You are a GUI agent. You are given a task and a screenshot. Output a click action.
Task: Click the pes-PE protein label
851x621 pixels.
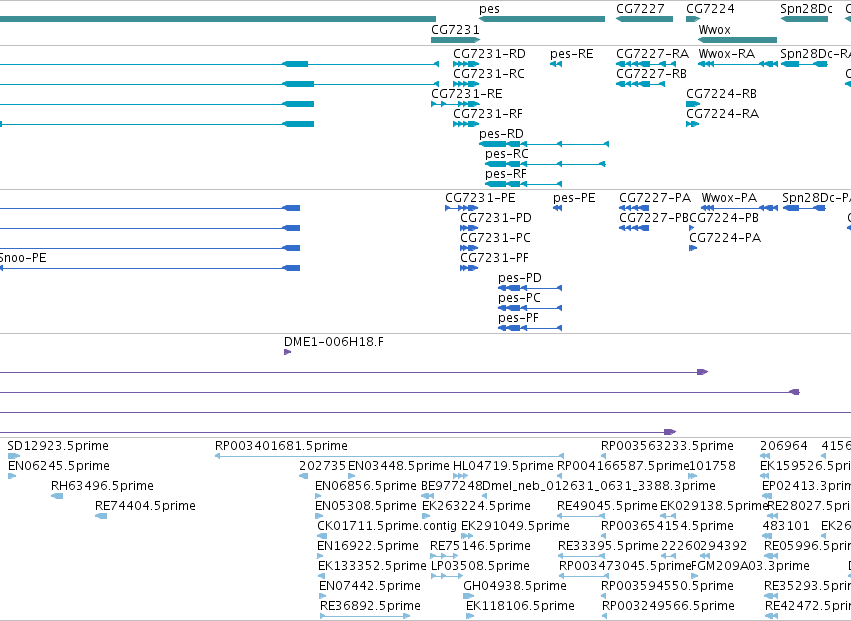[x=574, y=198]
